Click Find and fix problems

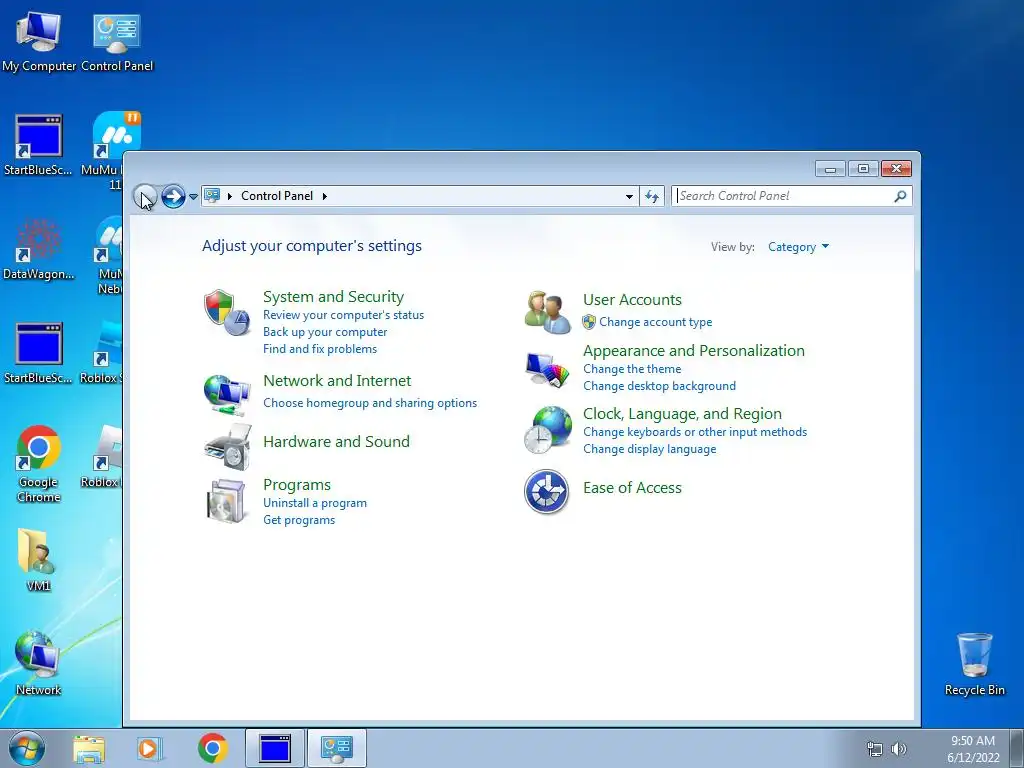320,349
